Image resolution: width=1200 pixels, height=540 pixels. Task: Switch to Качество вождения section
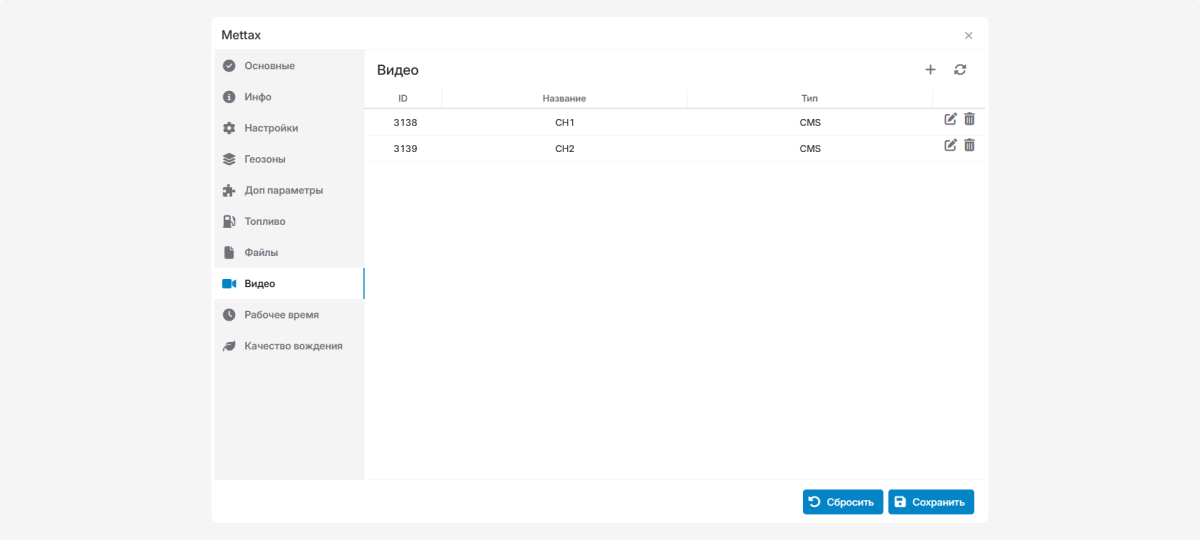click(x=292, y=346)
